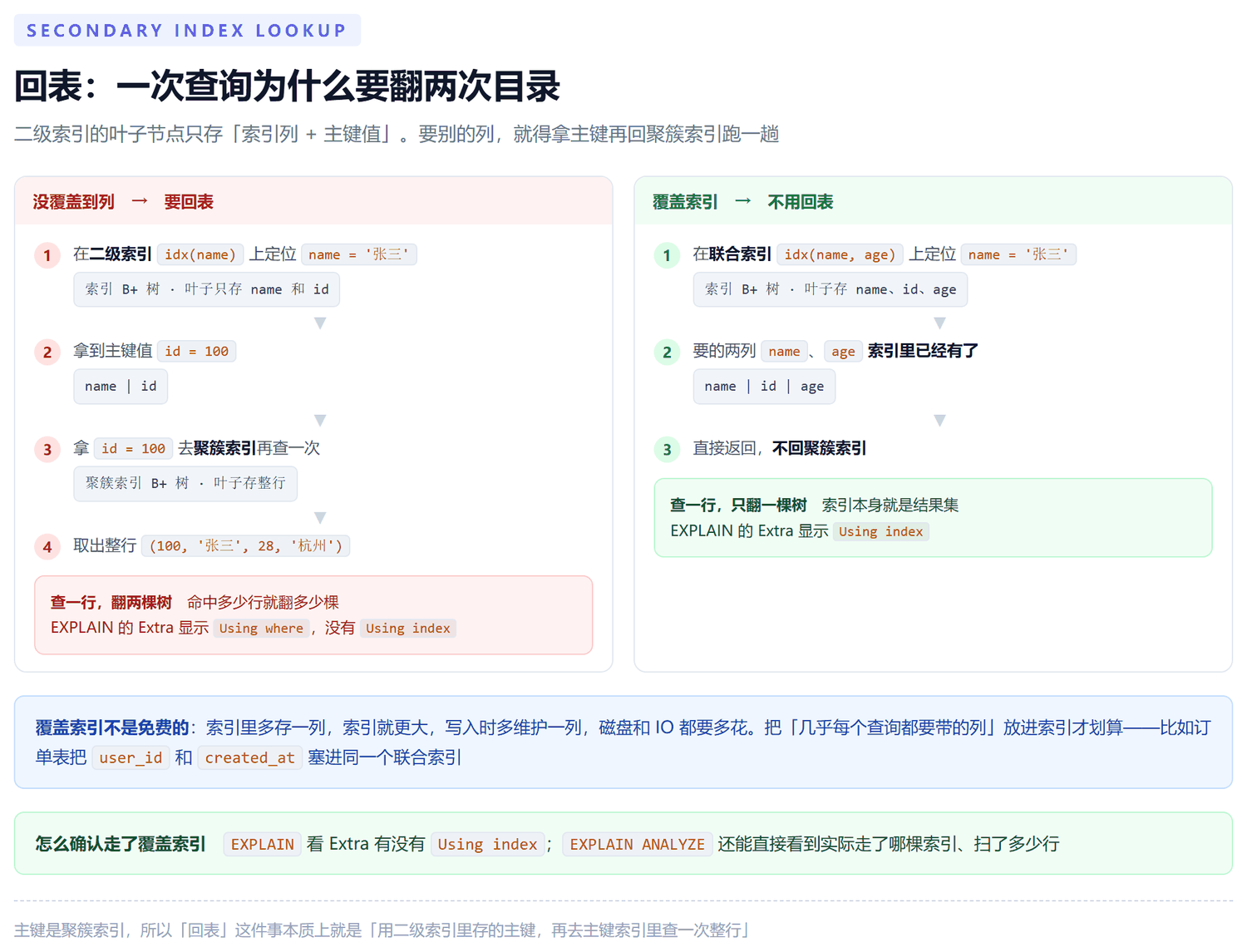The height and width of the screenshot is (952, 1247).
Task: Click the "SECONDARY INDEX LOOKUP" badge
Action: pos(187,30)
